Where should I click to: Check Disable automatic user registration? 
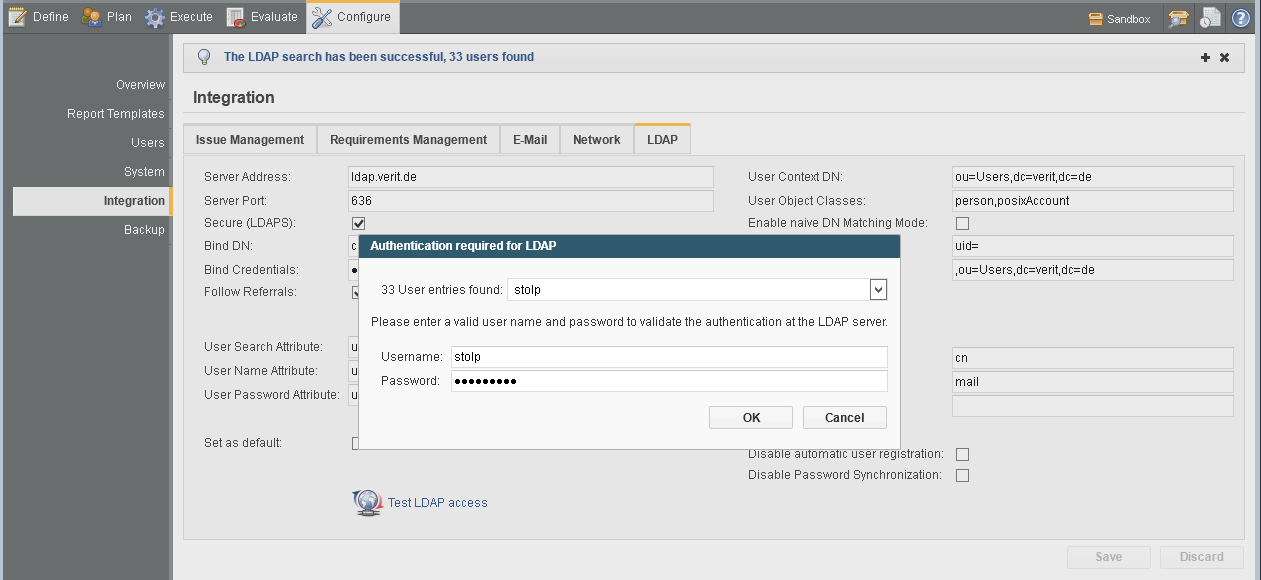tap(962, 454)
